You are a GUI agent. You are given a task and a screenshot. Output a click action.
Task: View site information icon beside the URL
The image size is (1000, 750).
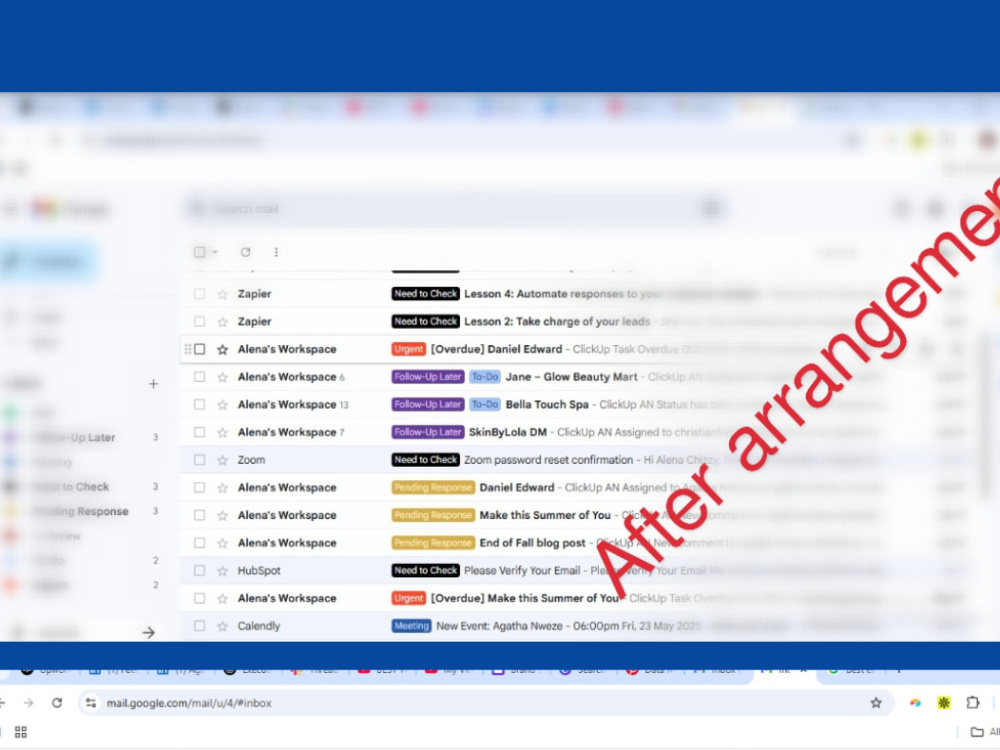(91, 703)
